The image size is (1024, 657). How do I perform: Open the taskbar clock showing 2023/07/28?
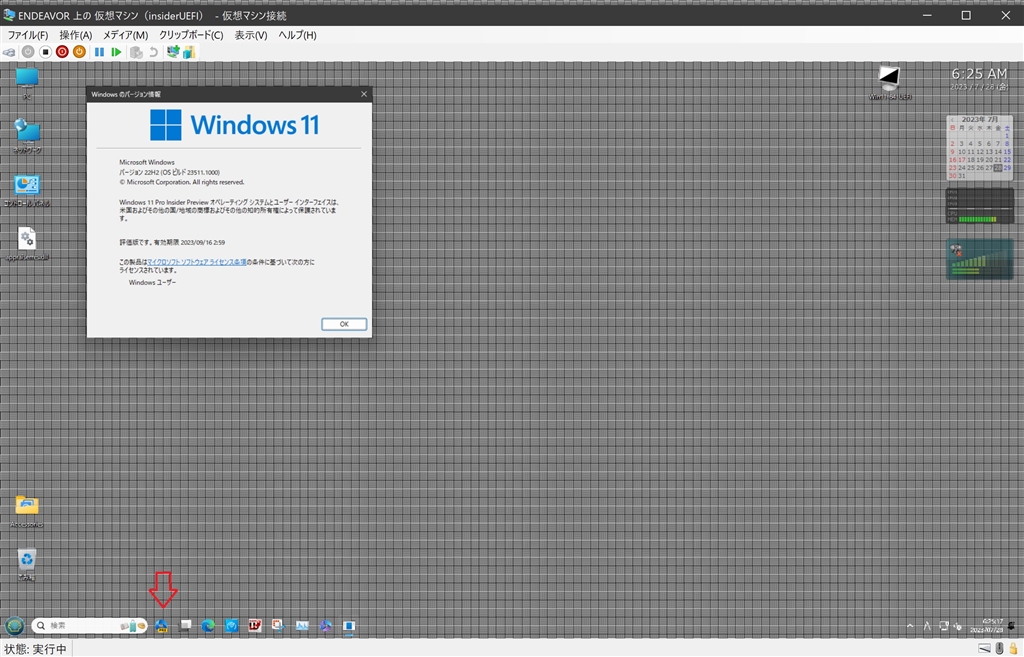tap(987, 626)
